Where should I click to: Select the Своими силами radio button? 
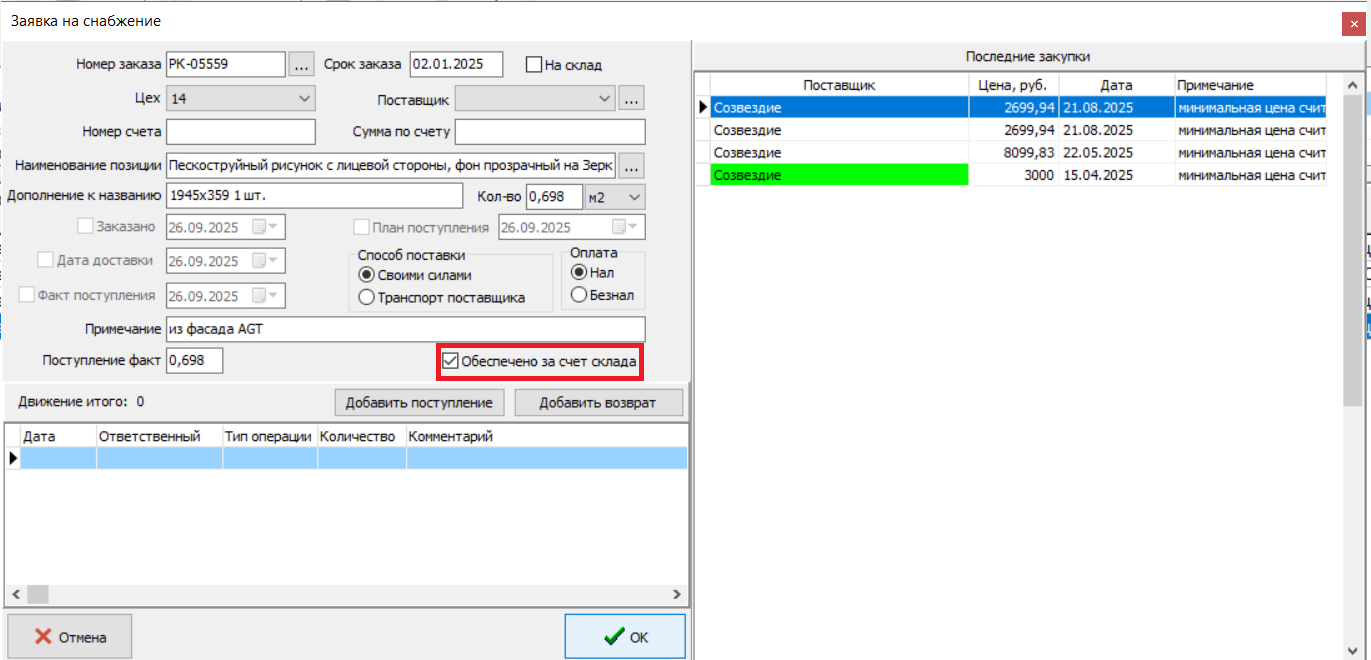366,275
